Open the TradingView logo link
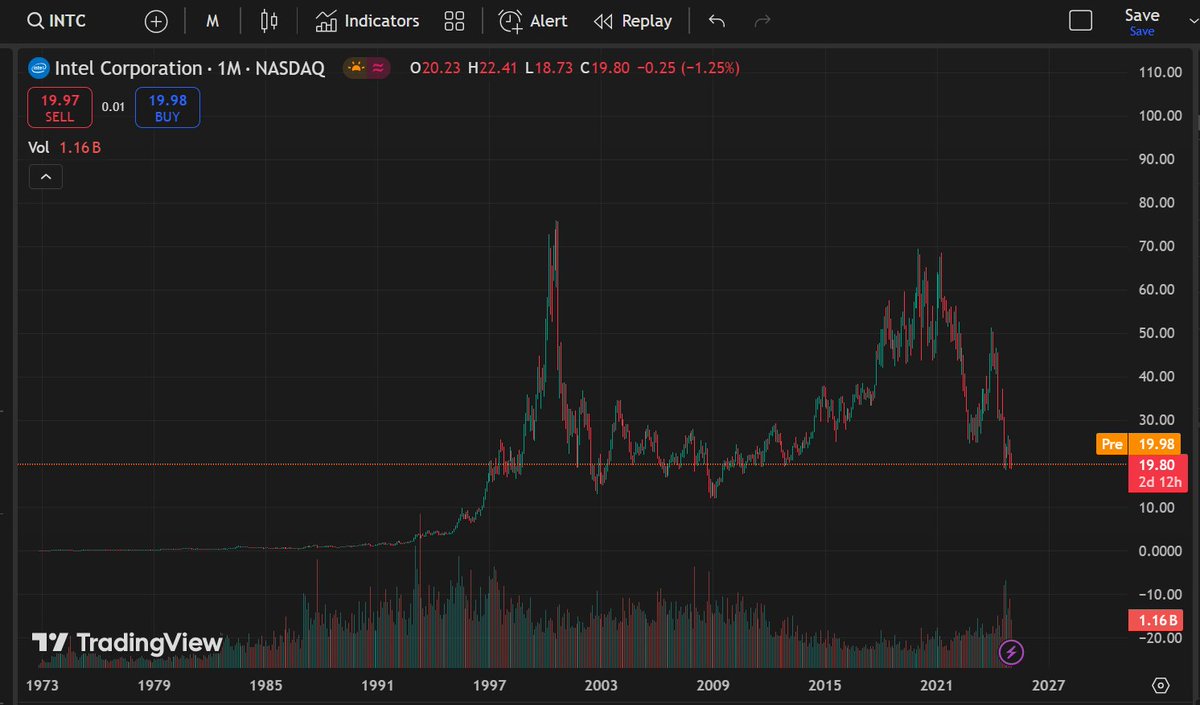The height and width of the screenshot is (705, 1200). [127, 643]
